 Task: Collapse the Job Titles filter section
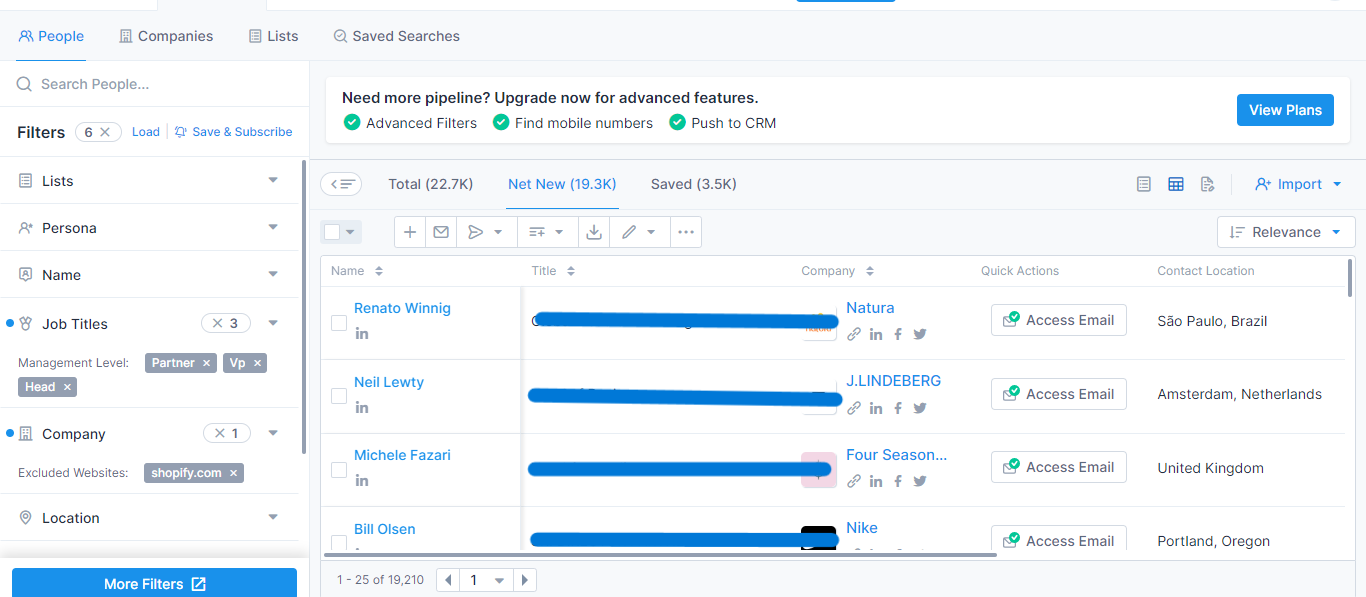(x=273, y=323)
